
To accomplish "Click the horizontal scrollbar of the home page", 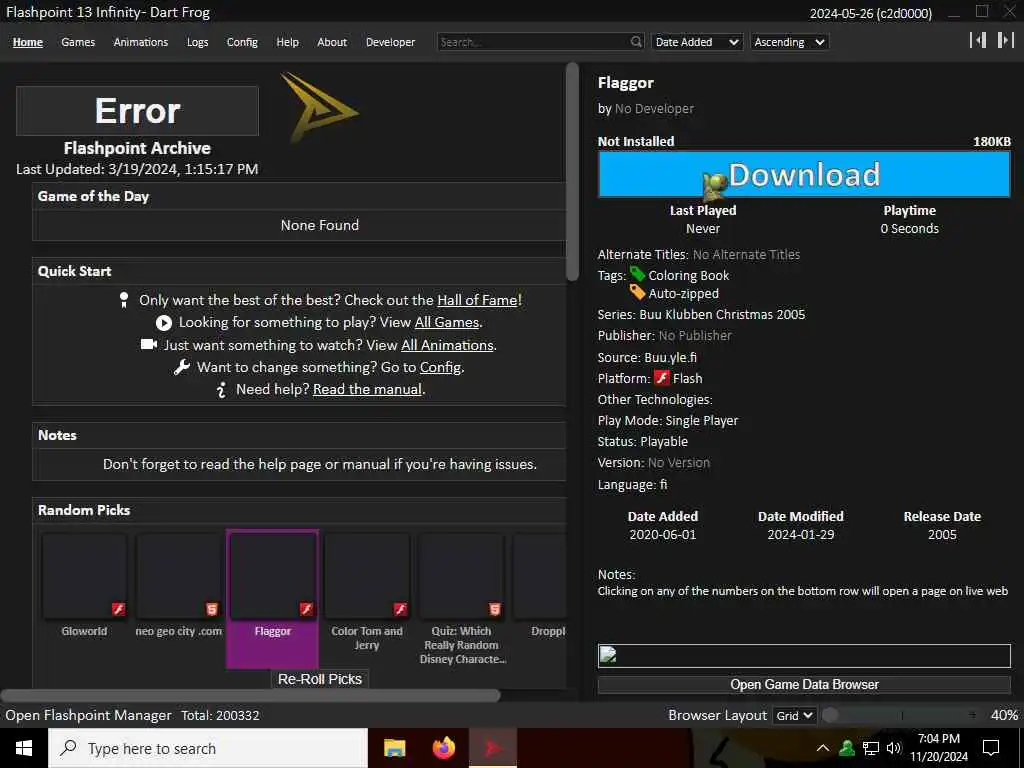I will pos(250,696).
